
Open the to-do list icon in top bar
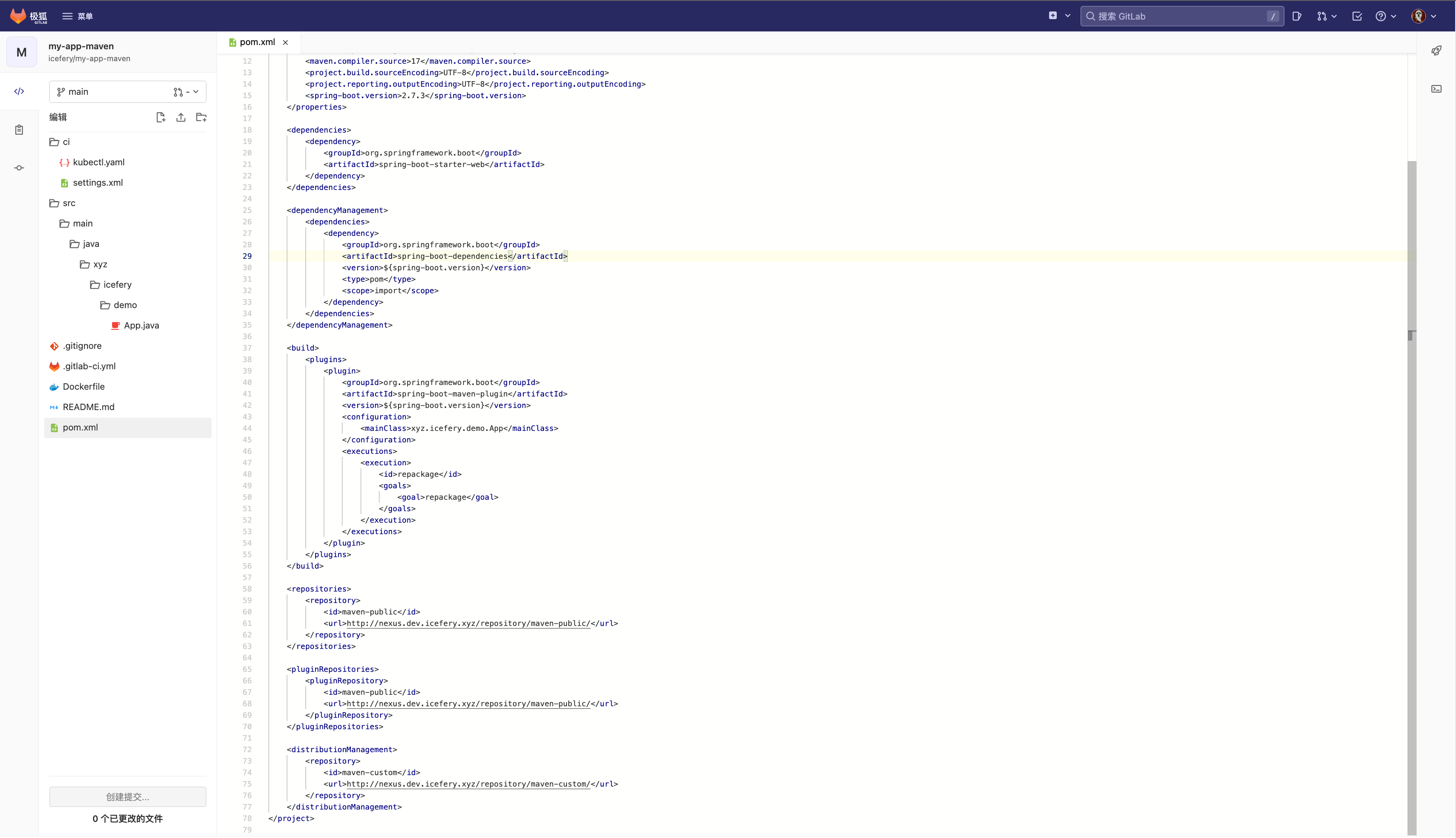tap(1357, 16)
